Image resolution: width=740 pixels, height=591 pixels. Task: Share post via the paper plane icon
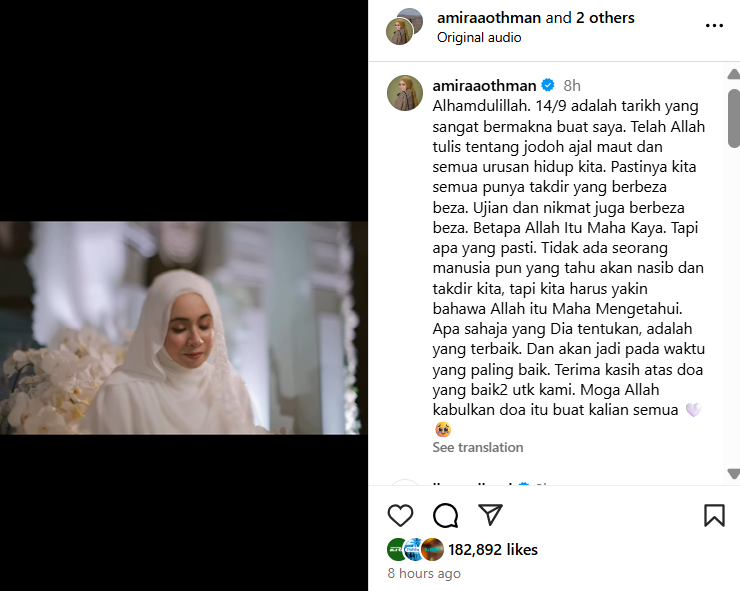click(490, 515)
